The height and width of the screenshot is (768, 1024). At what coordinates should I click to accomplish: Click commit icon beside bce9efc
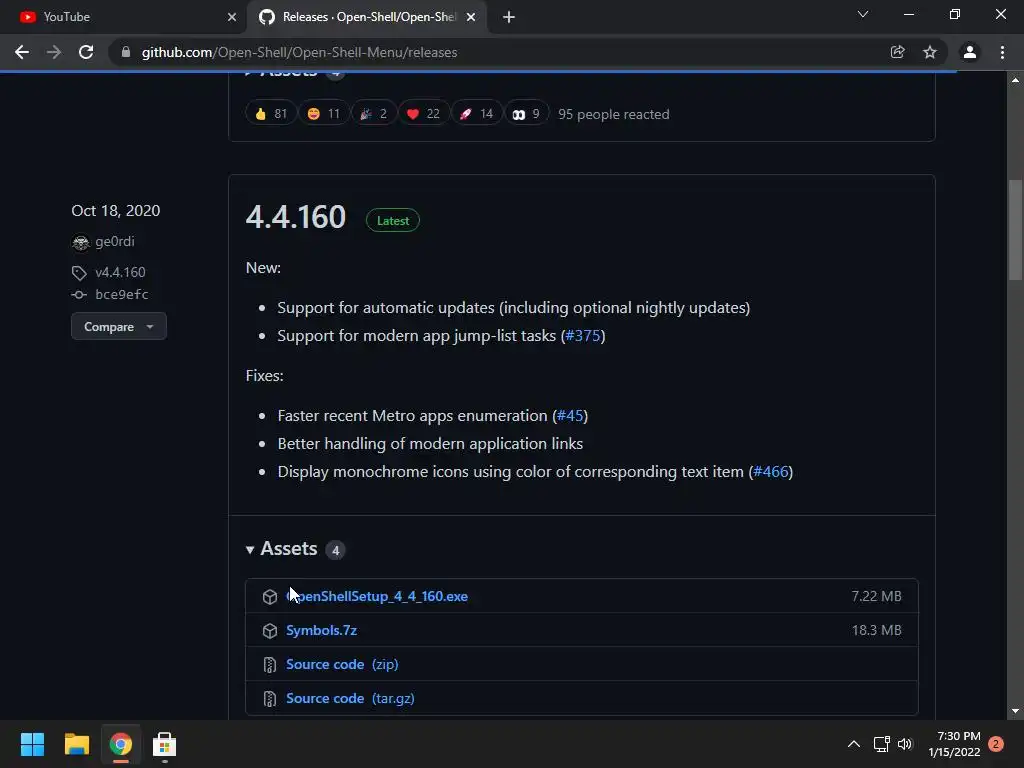tap(79, 295)
